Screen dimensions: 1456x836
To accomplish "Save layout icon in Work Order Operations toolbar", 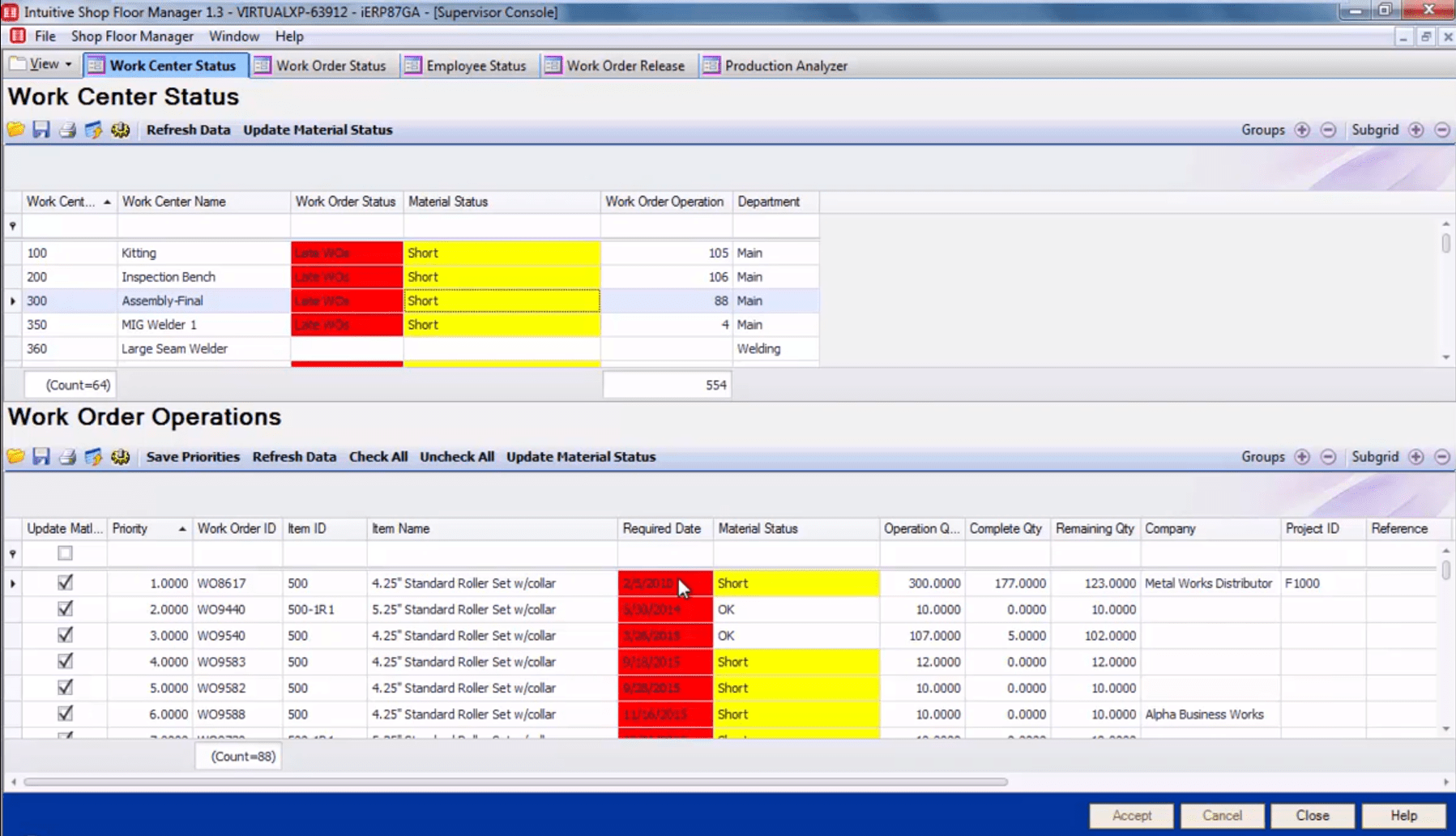I will click(x=41, y=457).
